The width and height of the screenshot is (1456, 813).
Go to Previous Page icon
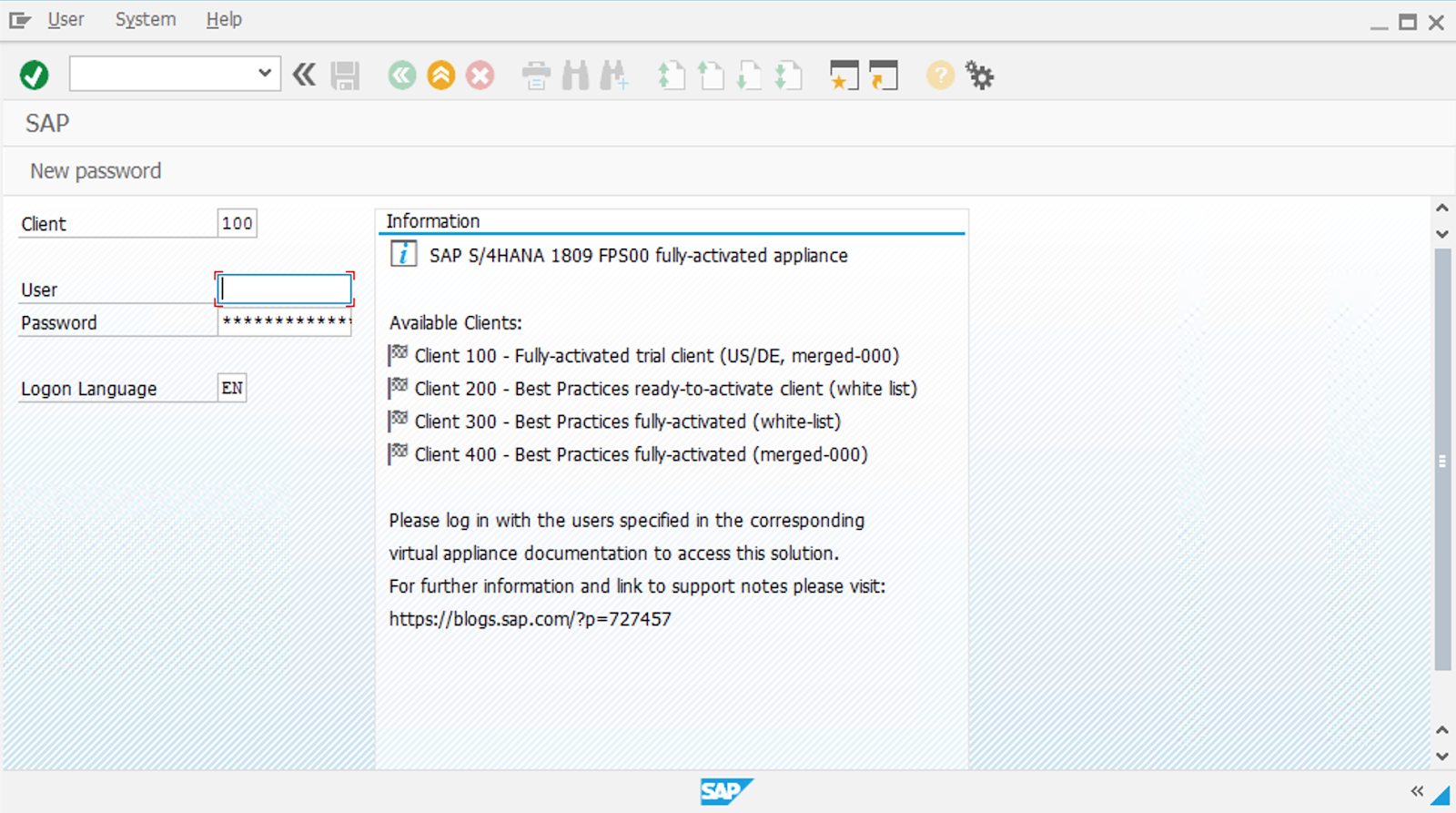tap(711, 76)
